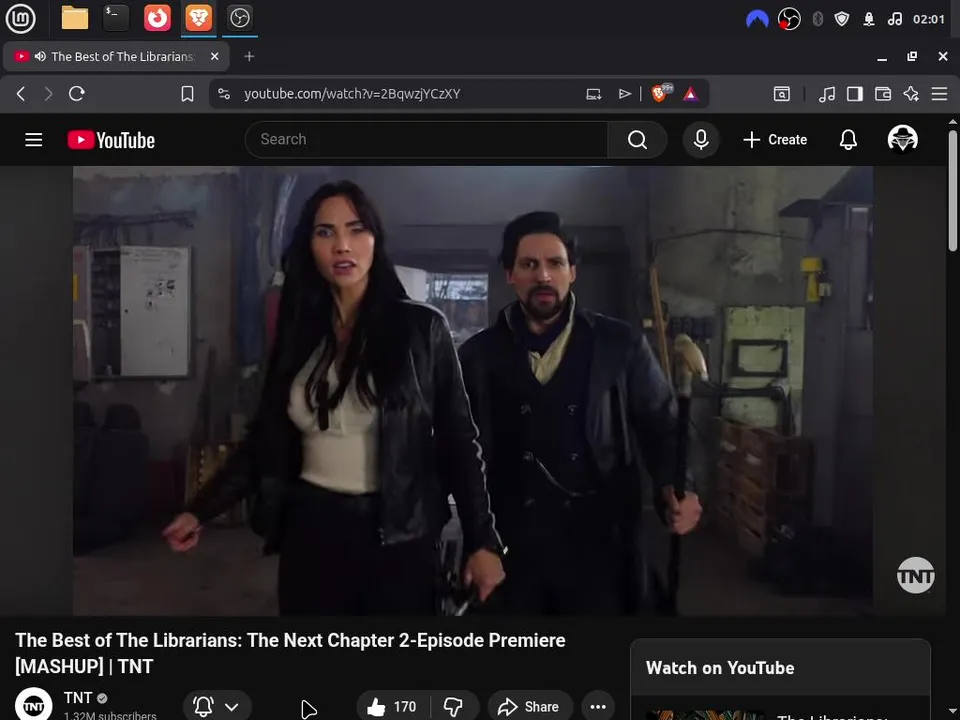Click the Watch on YouTube heading

pos(720,667)
